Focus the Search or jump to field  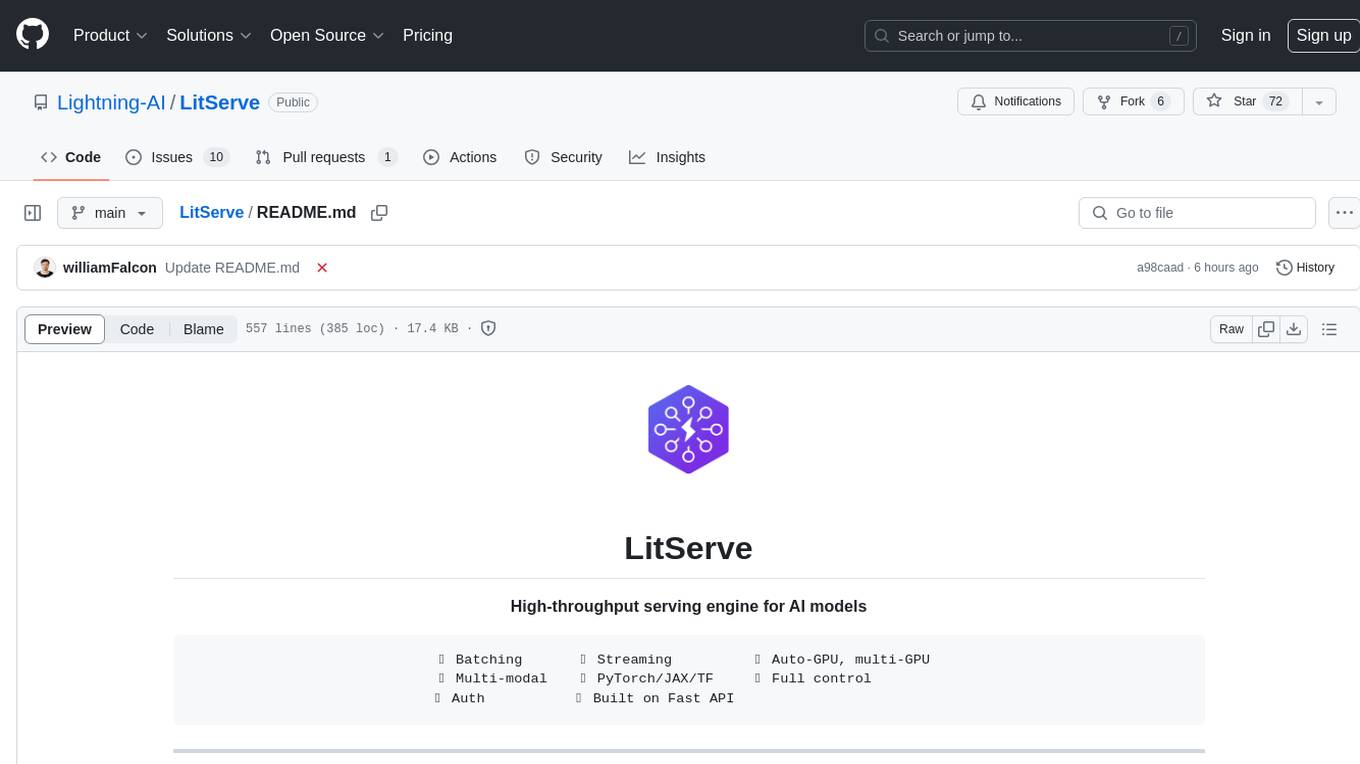click(1031, 35)
